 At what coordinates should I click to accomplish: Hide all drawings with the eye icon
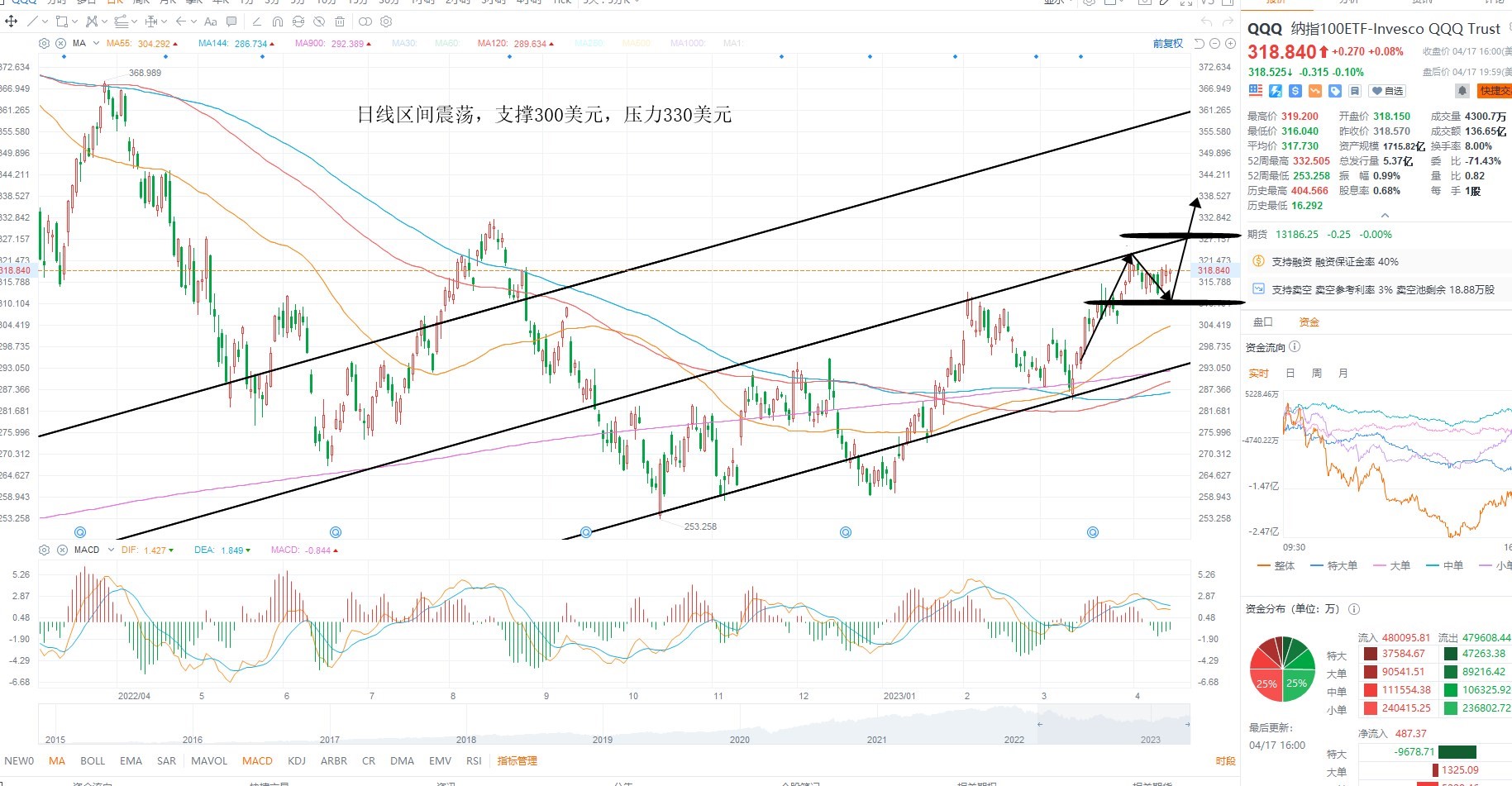319,21
